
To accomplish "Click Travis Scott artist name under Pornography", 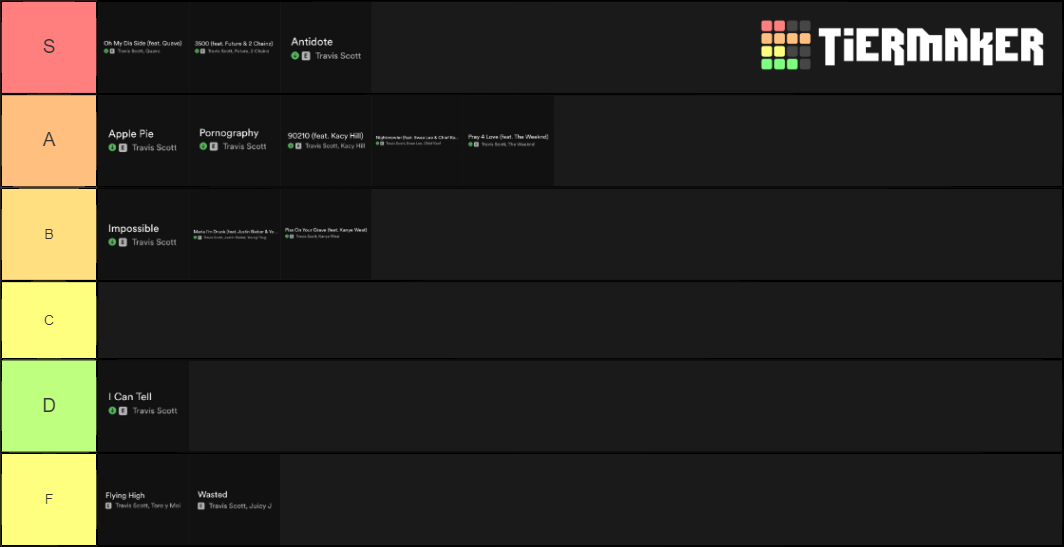I will [244, 146].
